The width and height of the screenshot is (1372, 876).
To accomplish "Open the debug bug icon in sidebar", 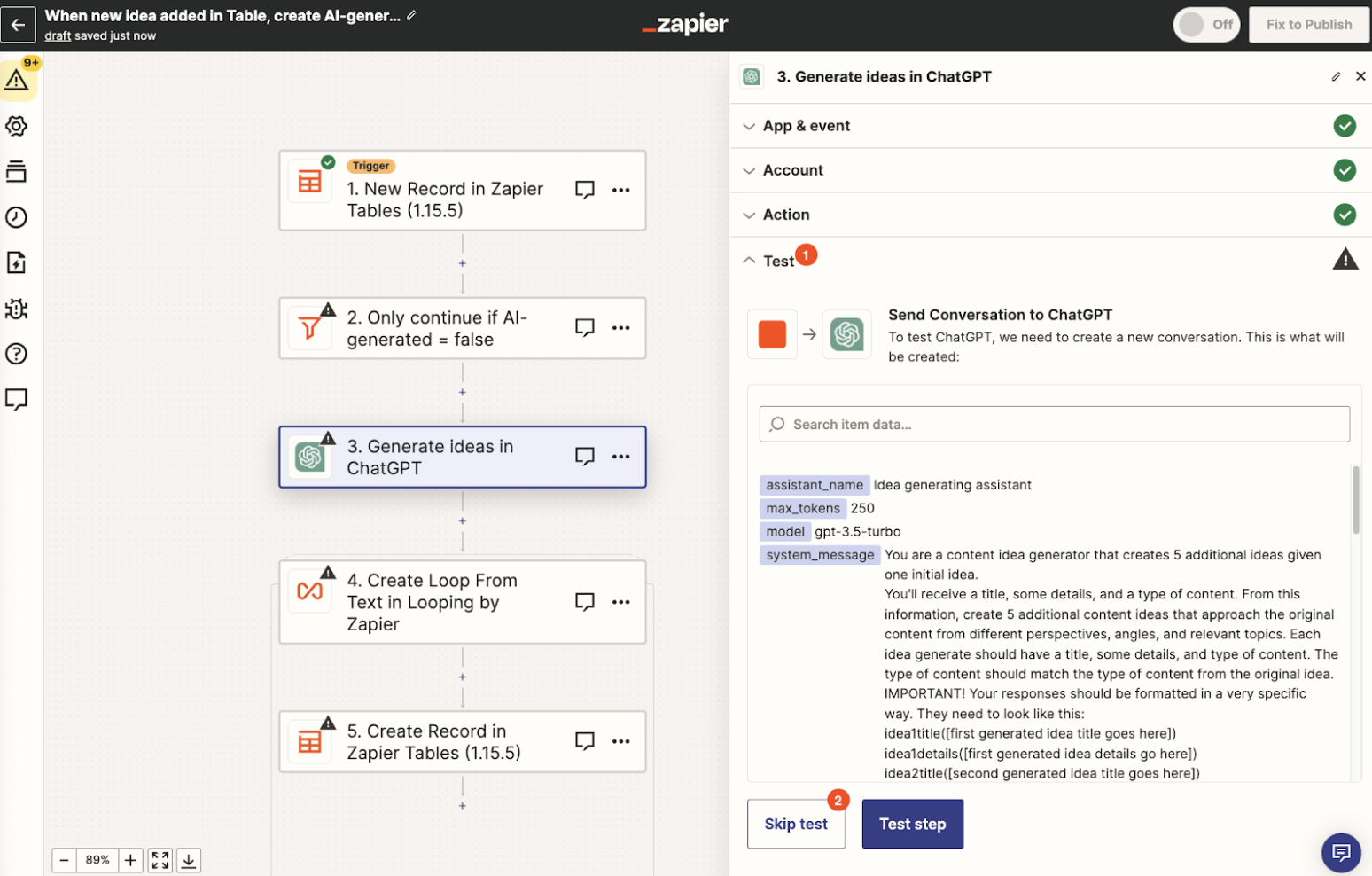I will coord(17,309).
